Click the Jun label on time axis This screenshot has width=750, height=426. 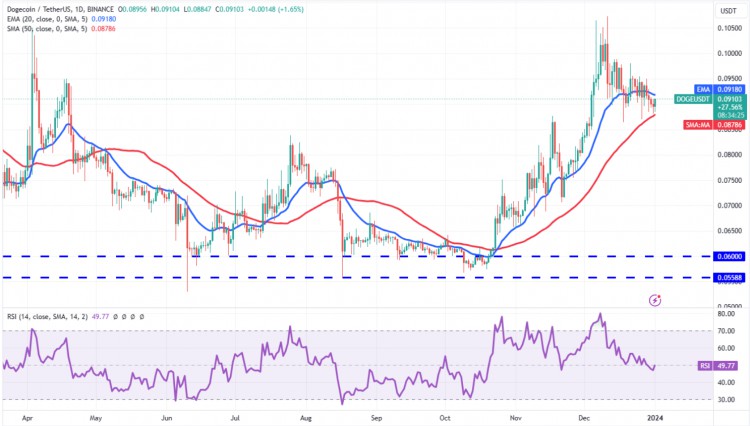pyautogui.click(x=166, y=418)
